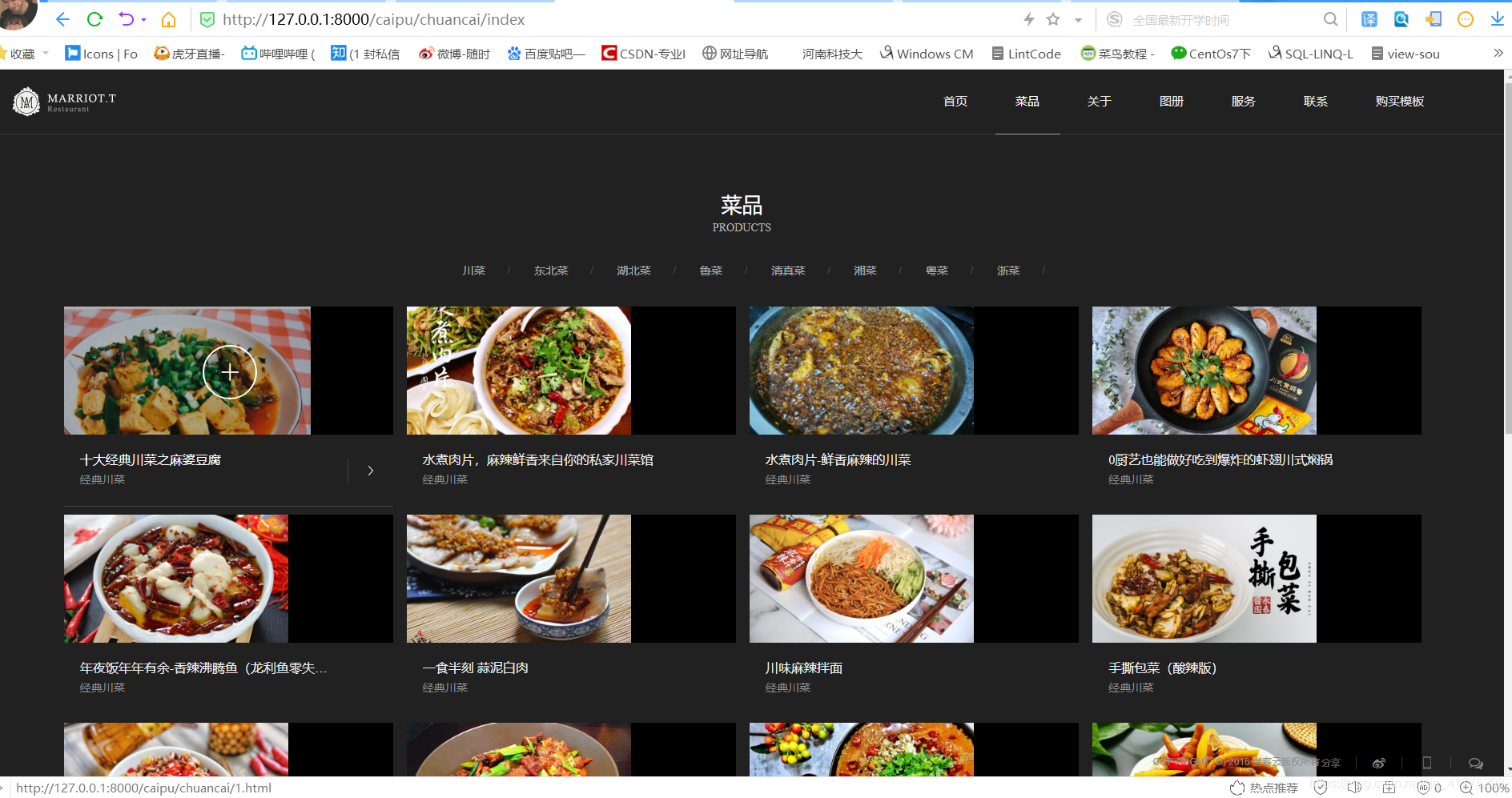Bookmark page with the star icon
This screenshot has width=1512, height=798.
[x=1053, y=19]
